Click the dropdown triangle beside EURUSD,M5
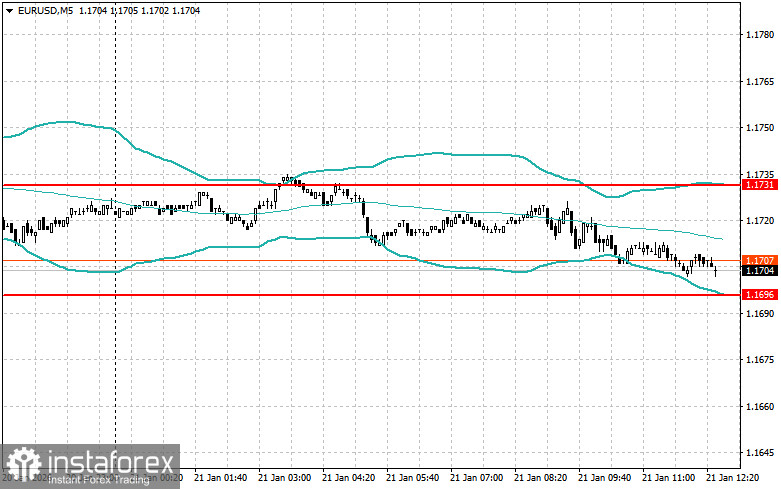The image size is (781, 489). (x=9, y=10)
